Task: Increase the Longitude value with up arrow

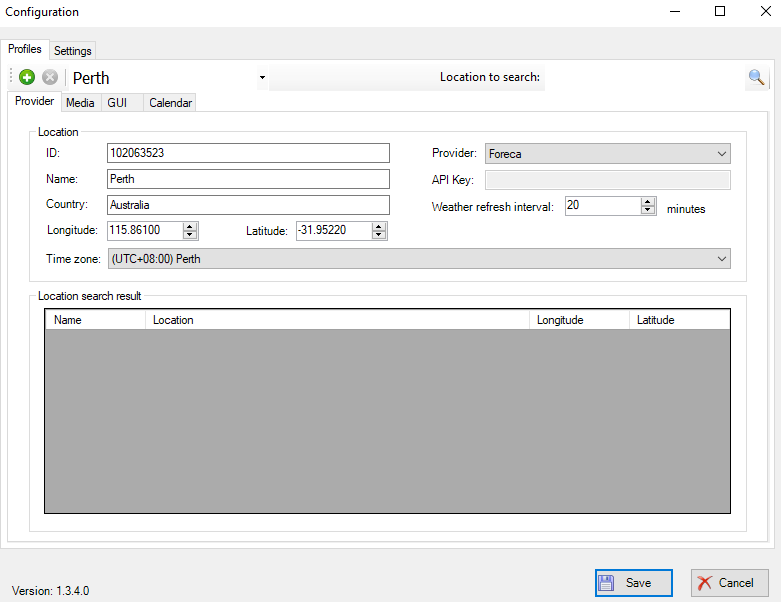Action: [x=190, y=227]
